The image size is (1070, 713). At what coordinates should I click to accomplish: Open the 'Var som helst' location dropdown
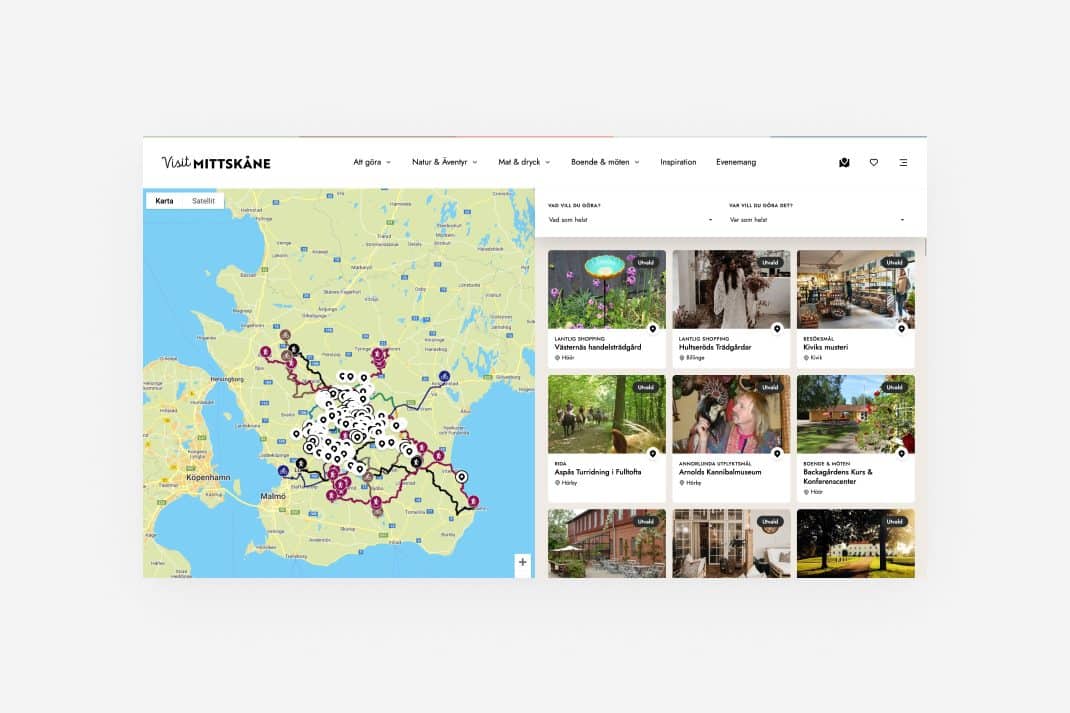click(817, 220)
